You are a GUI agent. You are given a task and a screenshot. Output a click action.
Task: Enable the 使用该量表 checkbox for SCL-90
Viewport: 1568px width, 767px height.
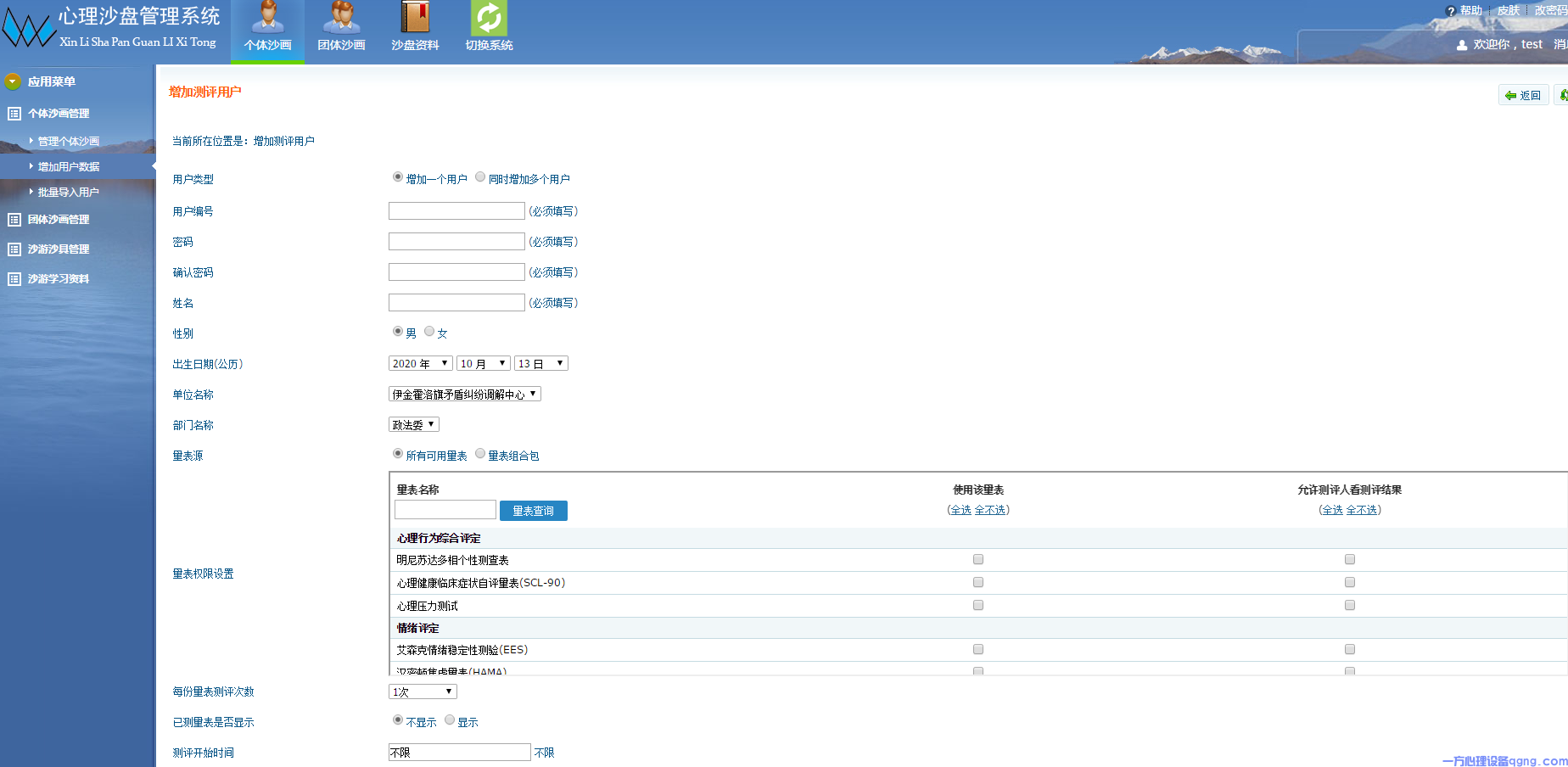977,582
